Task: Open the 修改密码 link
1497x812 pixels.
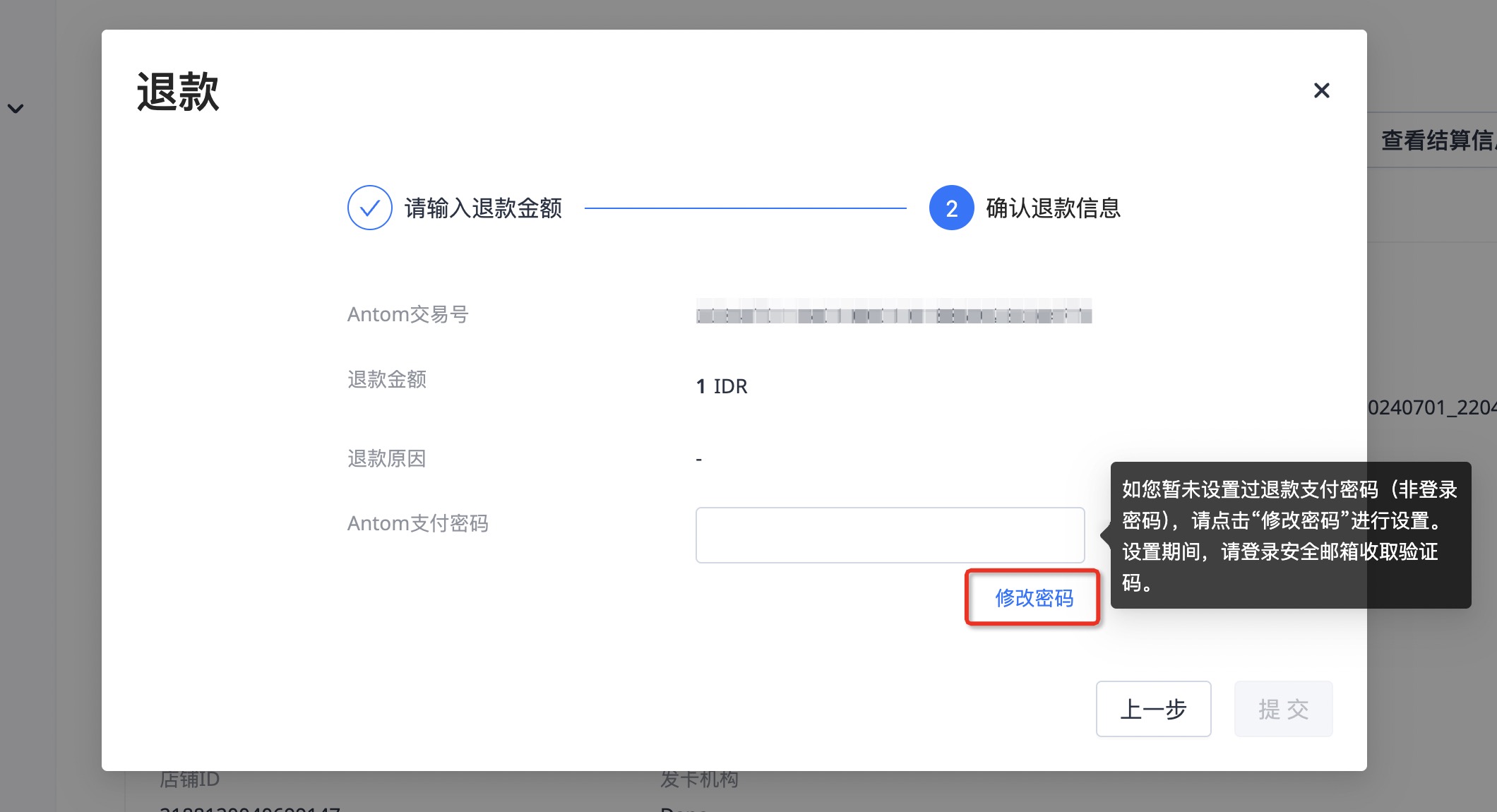Action: (x=1034, y=598)
